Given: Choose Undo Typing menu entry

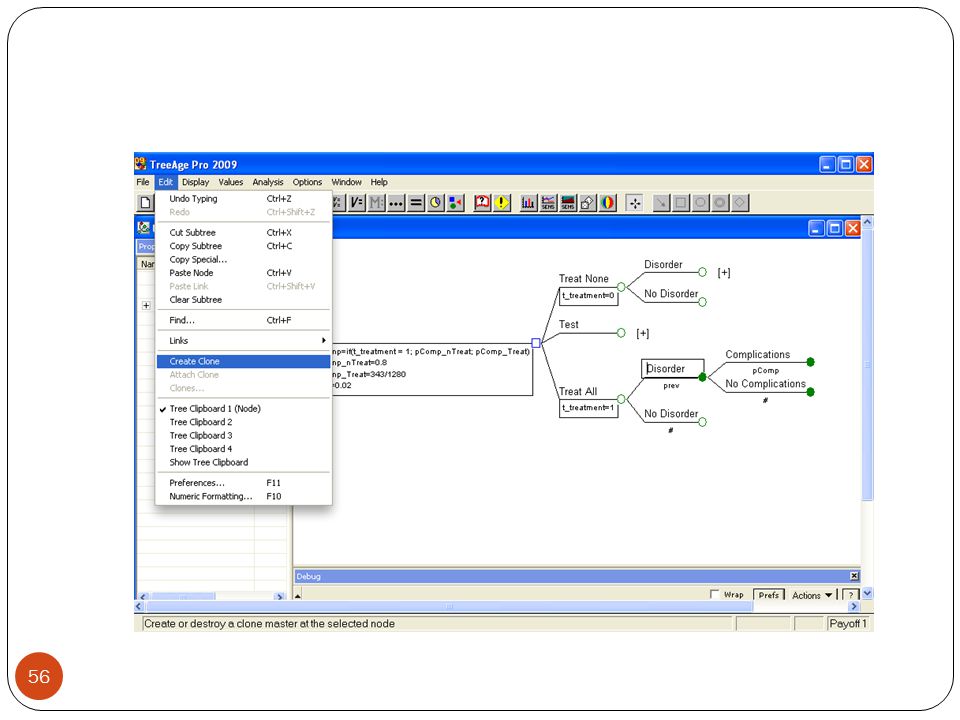Looking at the screenshot, I should coord(244,198).
